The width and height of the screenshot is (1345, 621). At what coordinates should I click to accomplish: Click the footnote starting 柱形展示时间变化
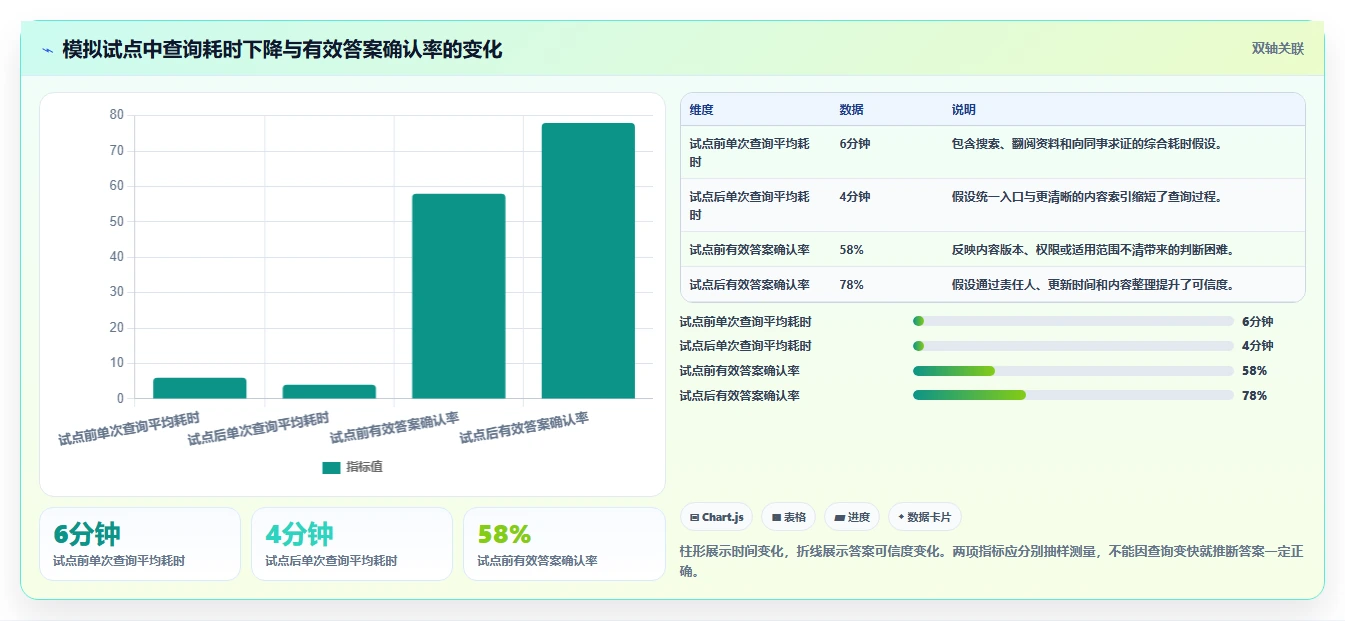pos(991,561)
